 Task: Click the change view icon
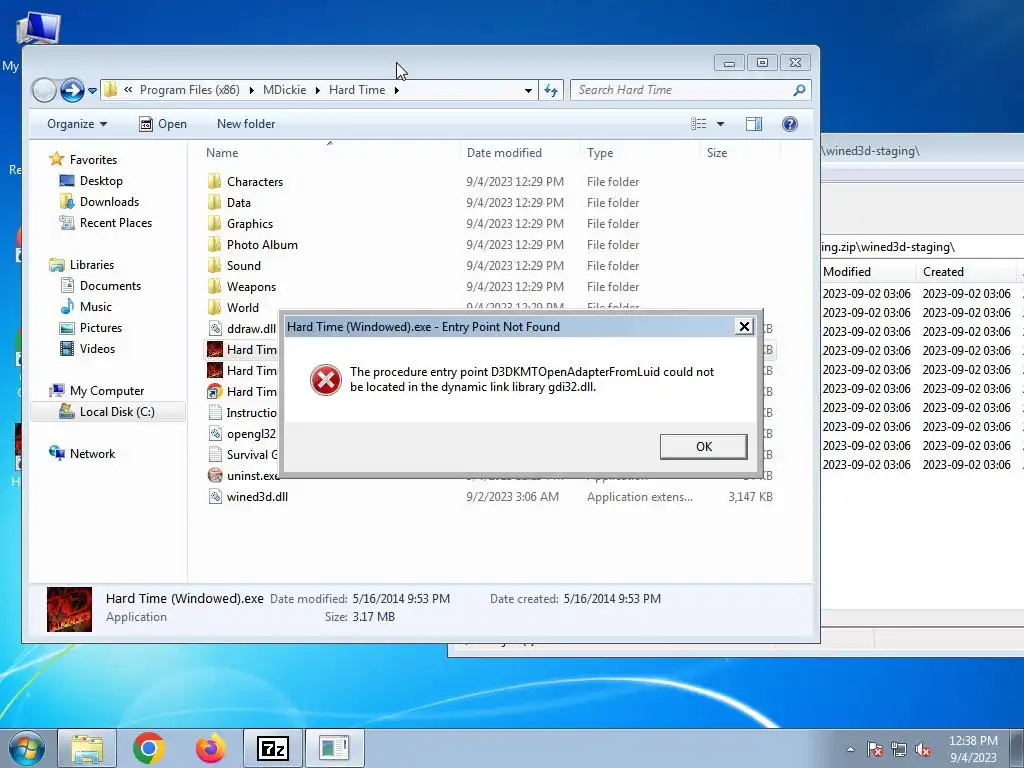699,124
